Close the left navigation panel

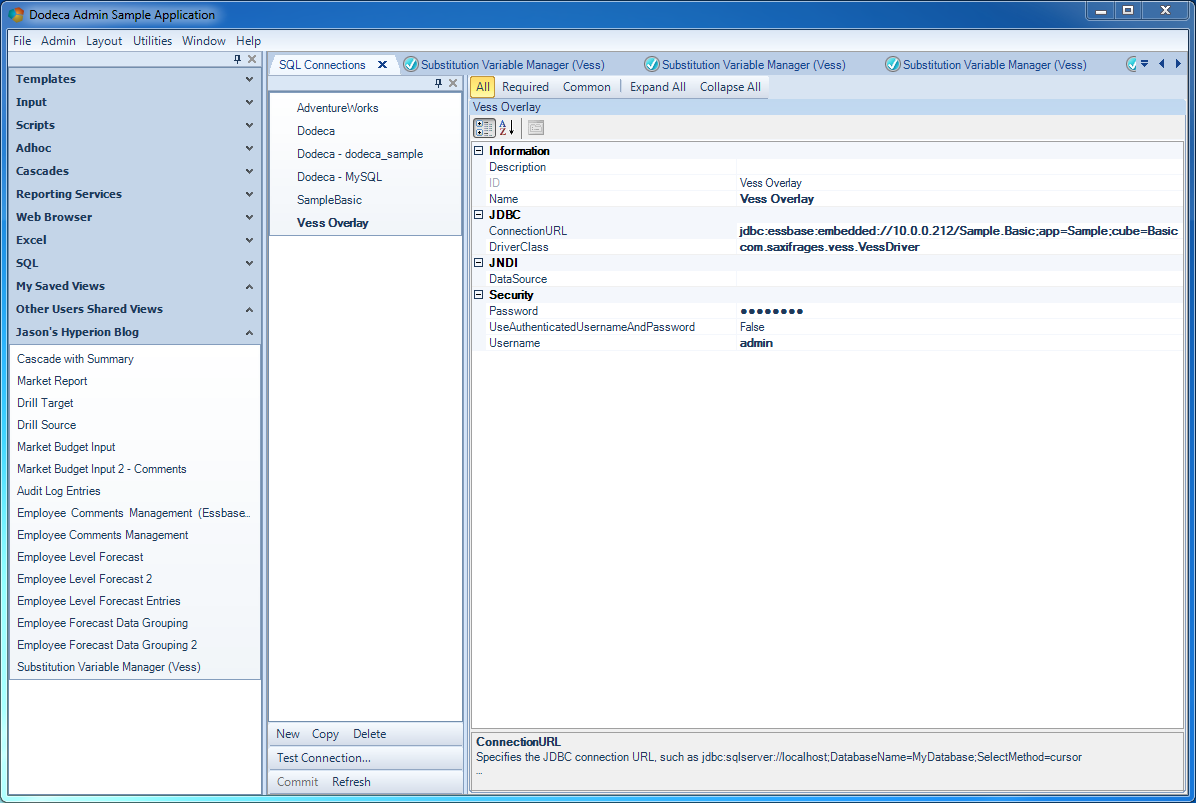[252, 59]
